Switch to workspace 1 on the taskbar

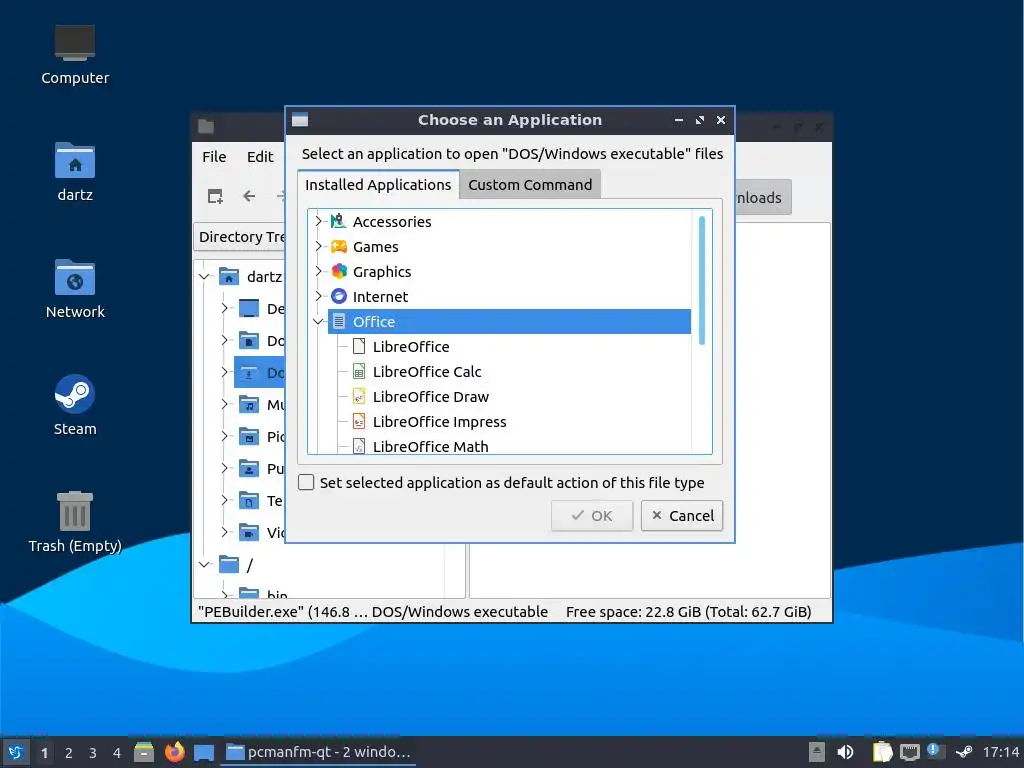(x=44, y=753)
